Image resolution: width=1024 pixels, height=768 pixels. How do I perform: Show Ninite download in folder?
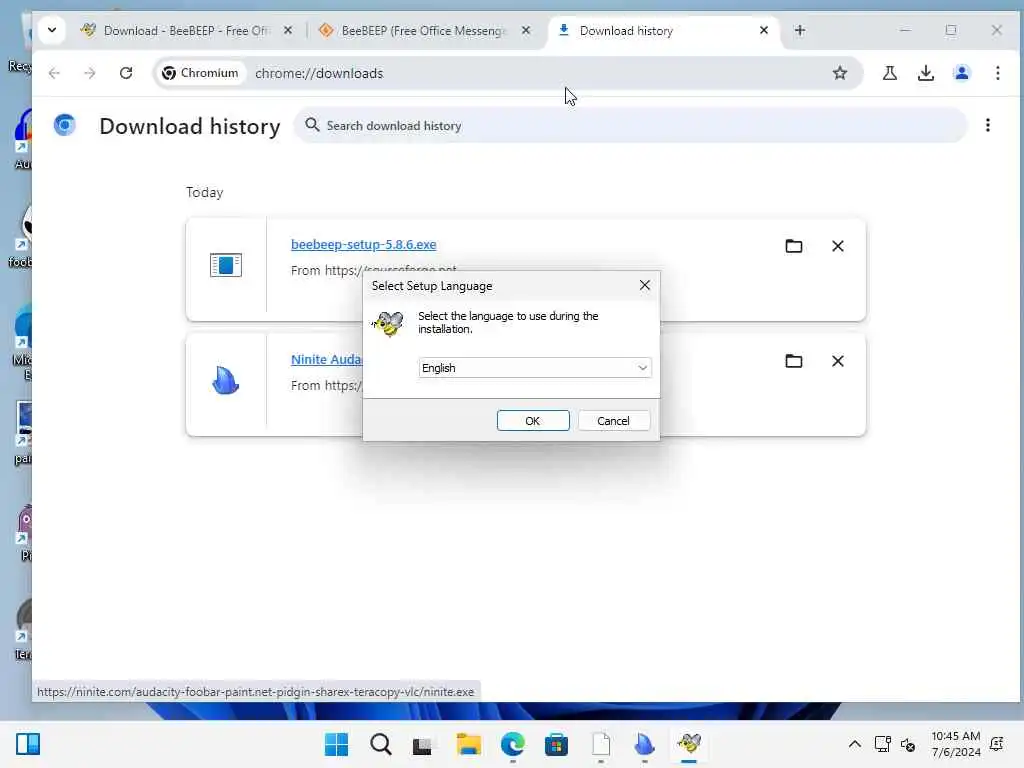[793, 361]
